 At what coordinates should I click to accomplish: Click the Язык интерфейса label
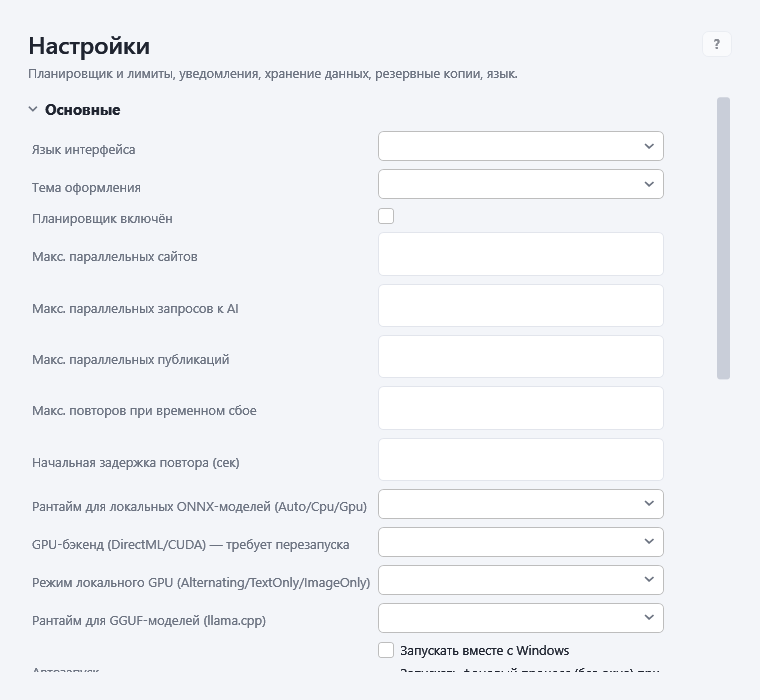(83, 150)
